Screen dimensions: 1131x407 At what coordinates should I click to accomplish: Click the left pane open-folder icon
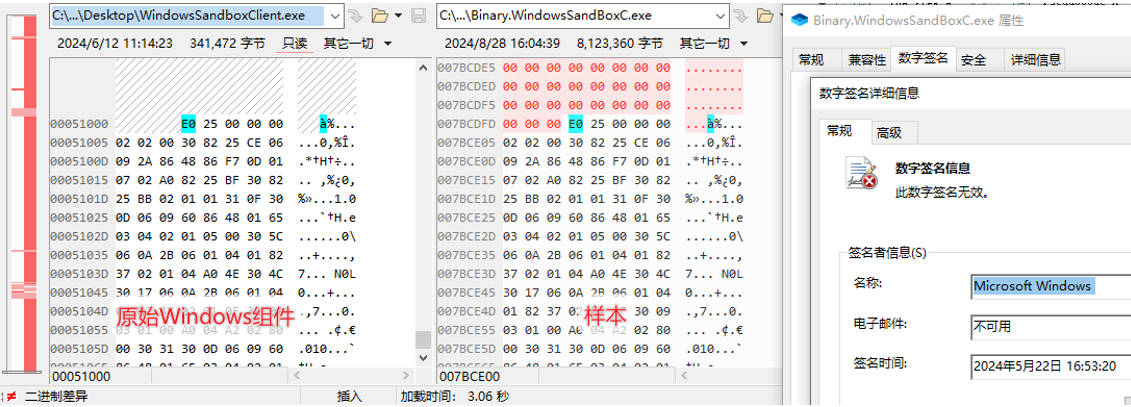[379, 15]
